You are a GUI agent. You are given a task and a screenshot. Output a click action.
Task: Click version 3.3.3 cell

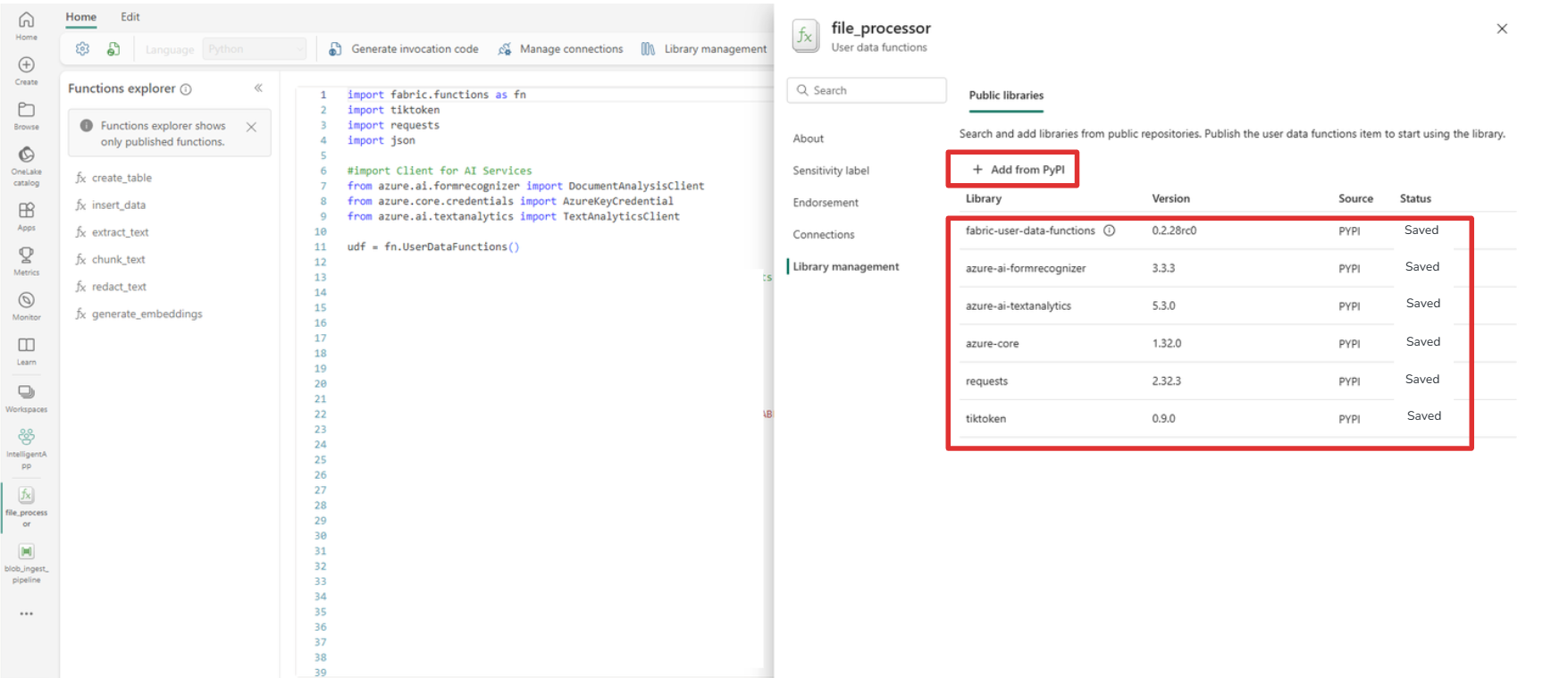(1163, 268)
